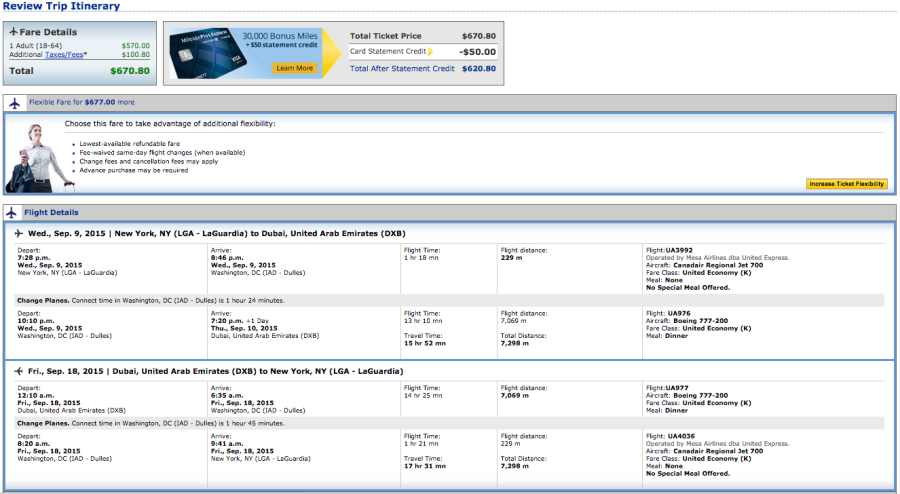Click the yellow arrow beside Card Statement Credit
Screen dimensions: 900x494
(431, 51)
